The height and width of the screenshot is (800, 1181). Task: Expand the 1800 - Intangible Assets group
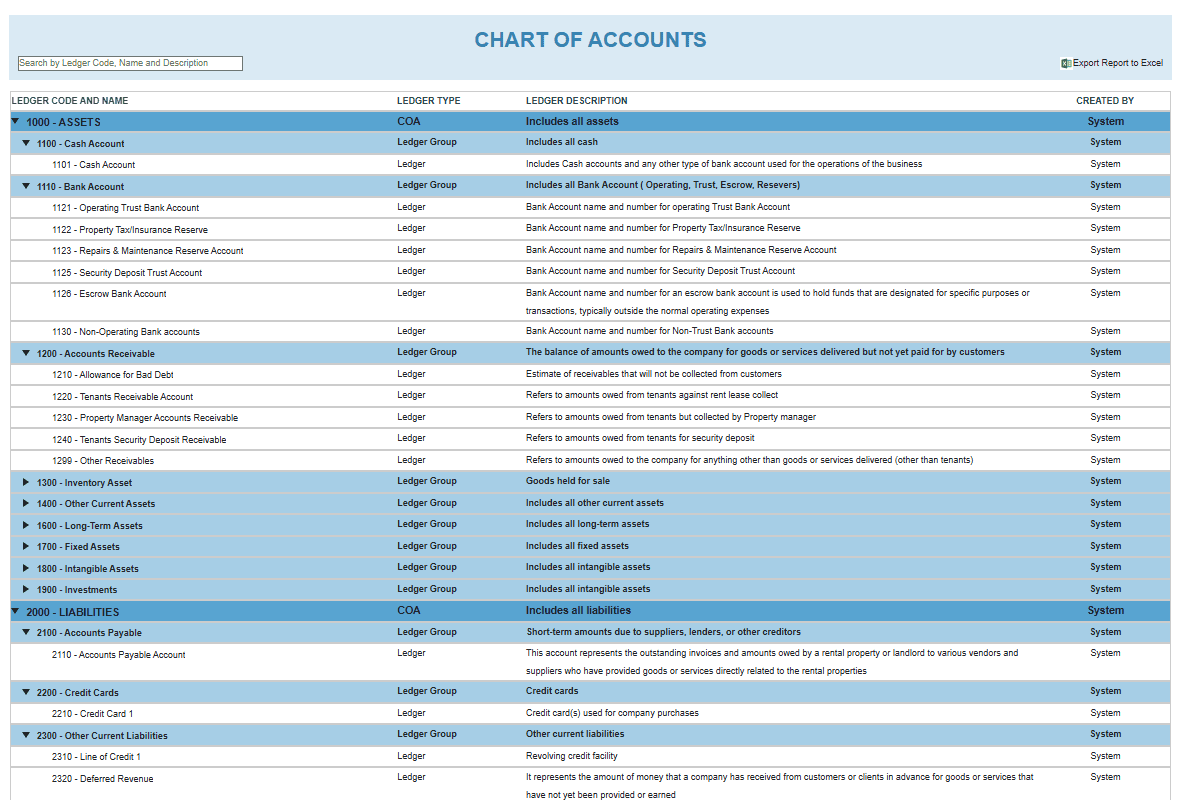coord(26,568)
